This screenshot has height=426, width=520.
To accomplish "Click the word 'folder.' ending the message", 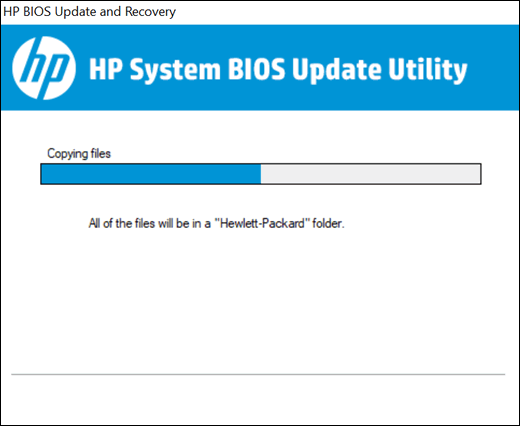I will 328,223.
